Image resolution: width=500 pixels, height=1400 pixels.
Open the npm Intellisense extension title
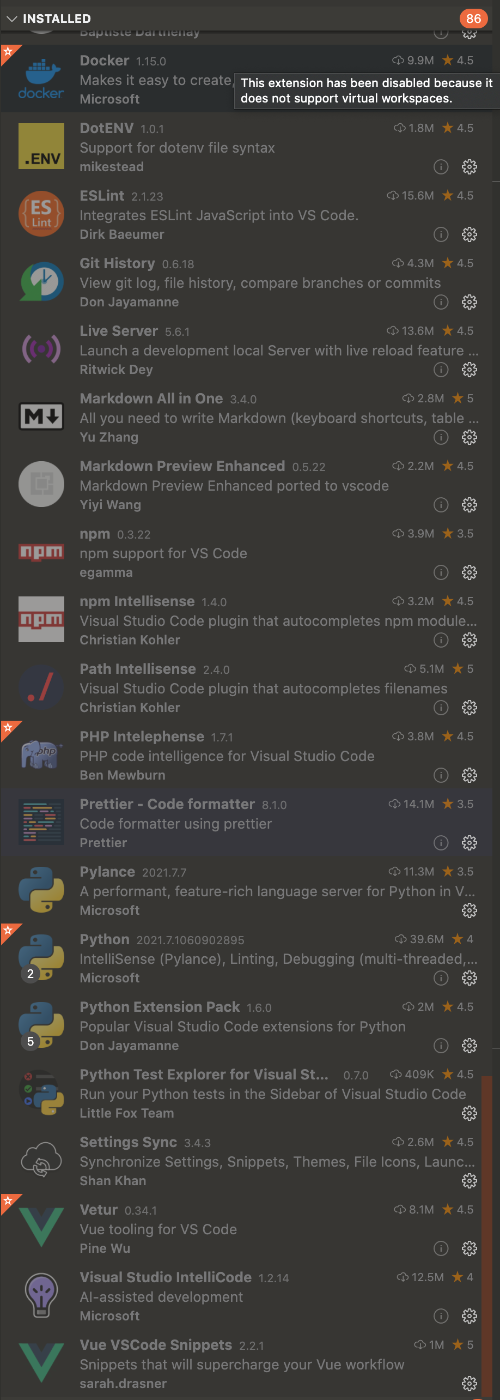137,601
